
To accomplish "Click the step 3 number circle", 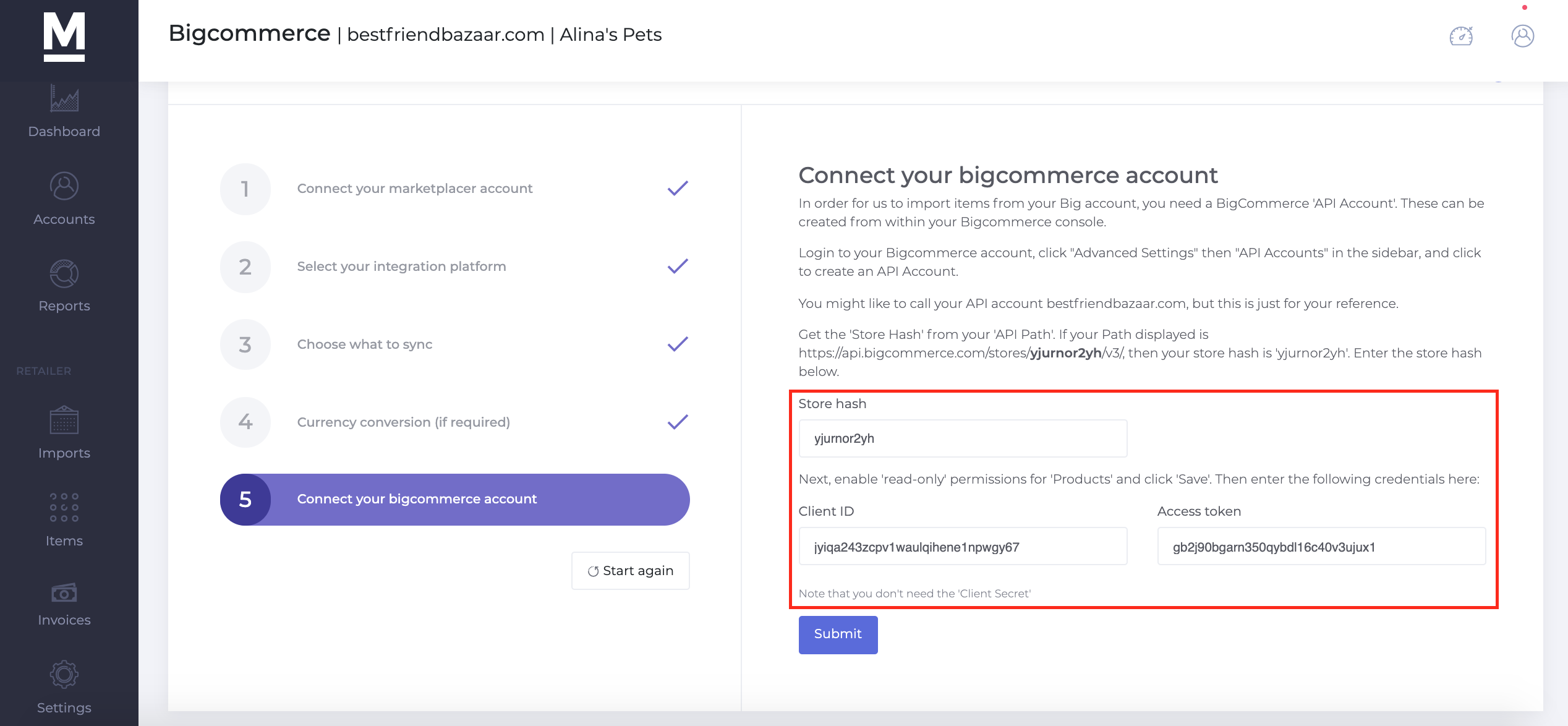I will pos(245,344).
